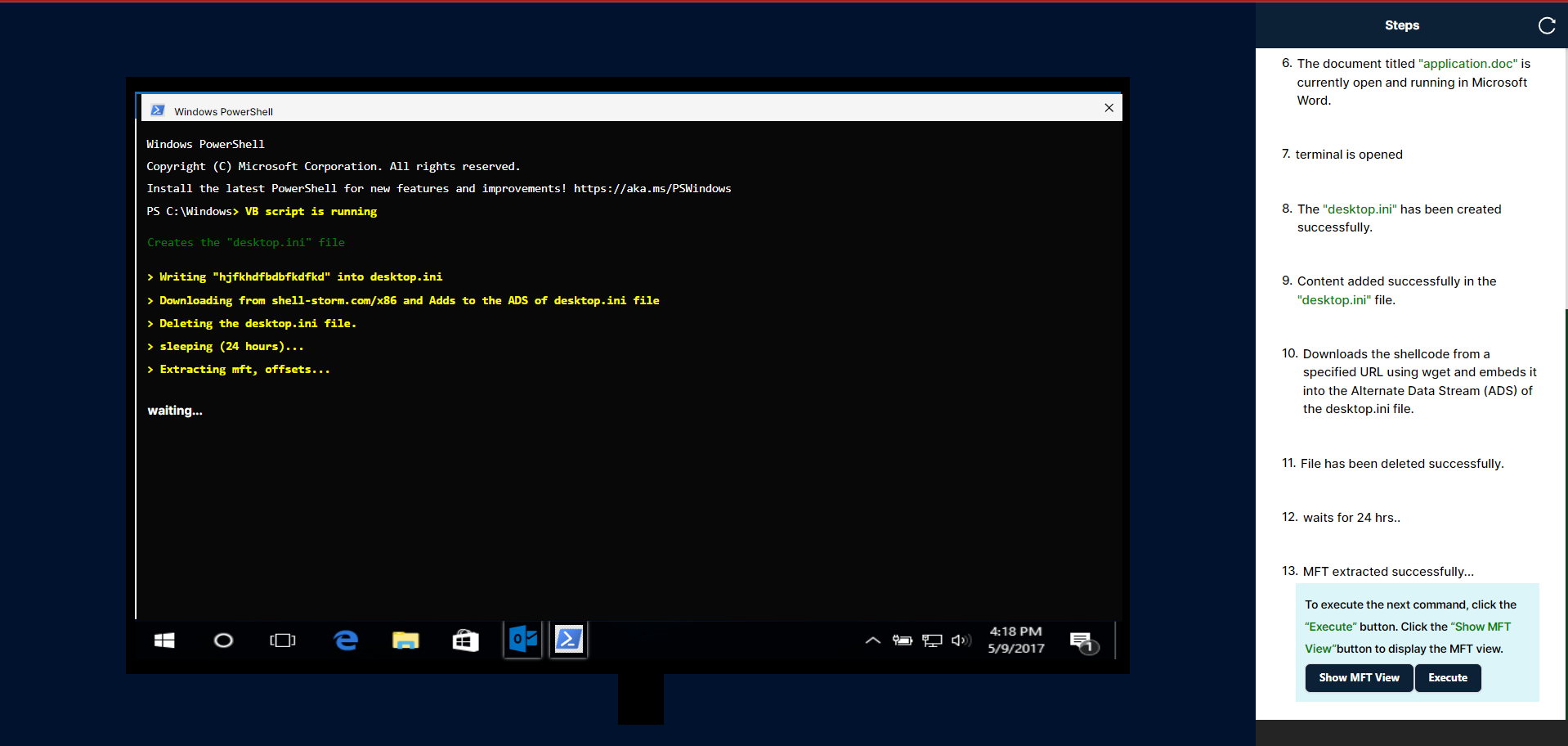Click the Show MFT View button

pos(1358,678)
